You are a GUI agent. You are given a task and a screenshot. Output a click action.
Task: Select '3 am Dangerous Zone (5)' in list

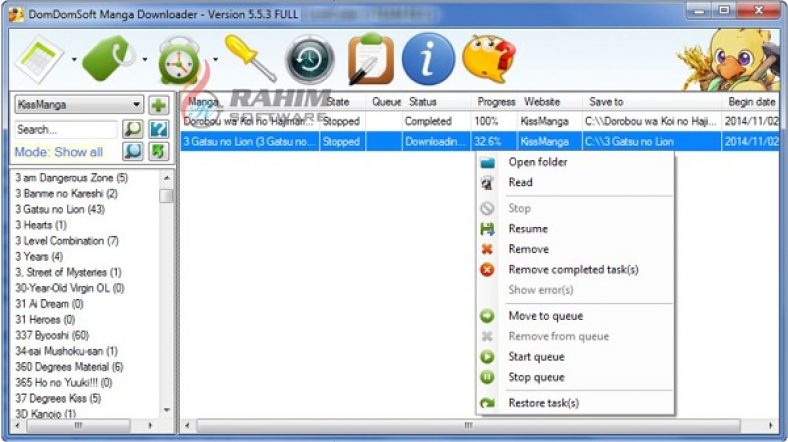71,178
